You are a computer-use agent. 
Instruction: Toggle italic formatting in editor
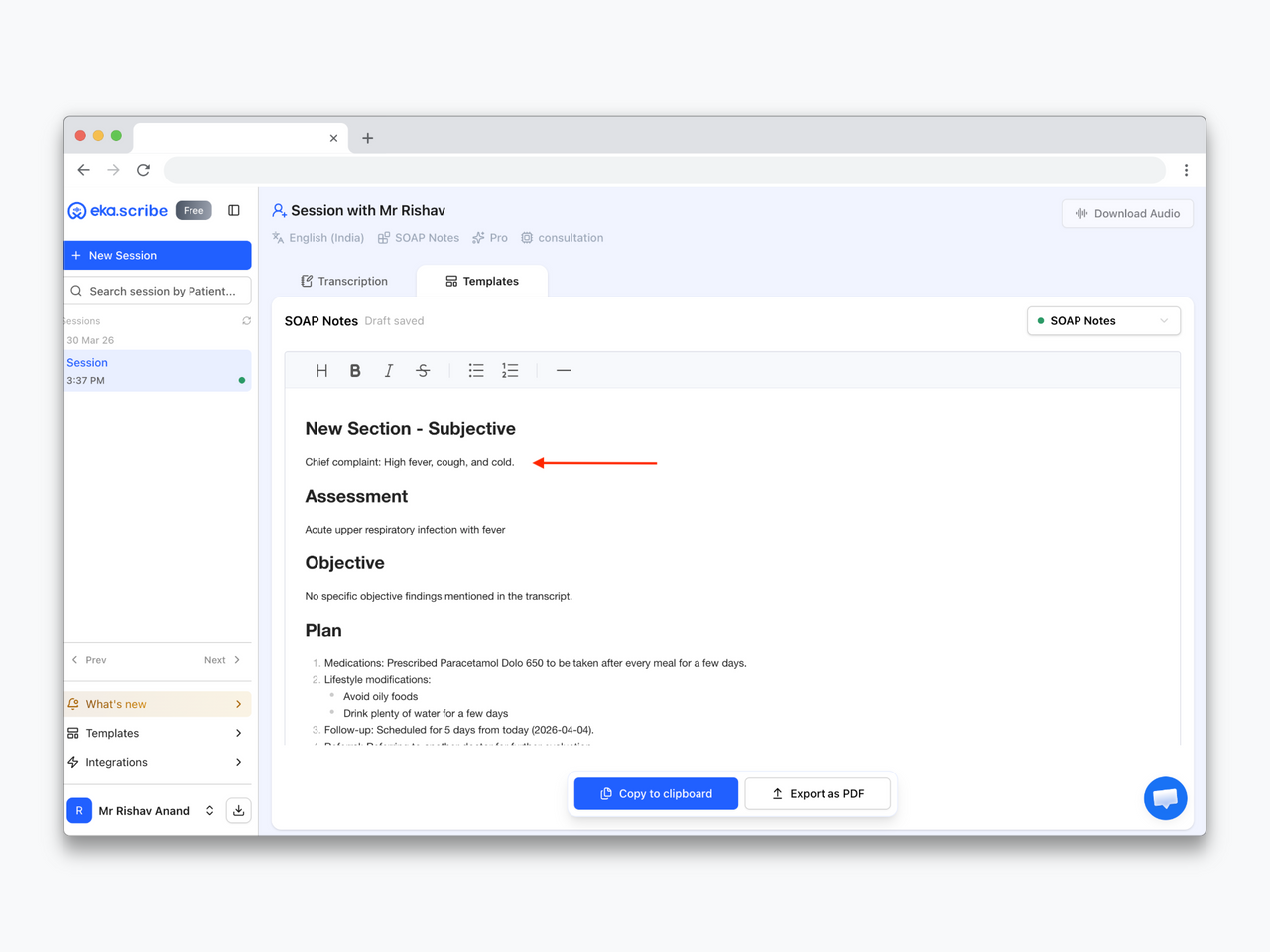tap(389, 371)
